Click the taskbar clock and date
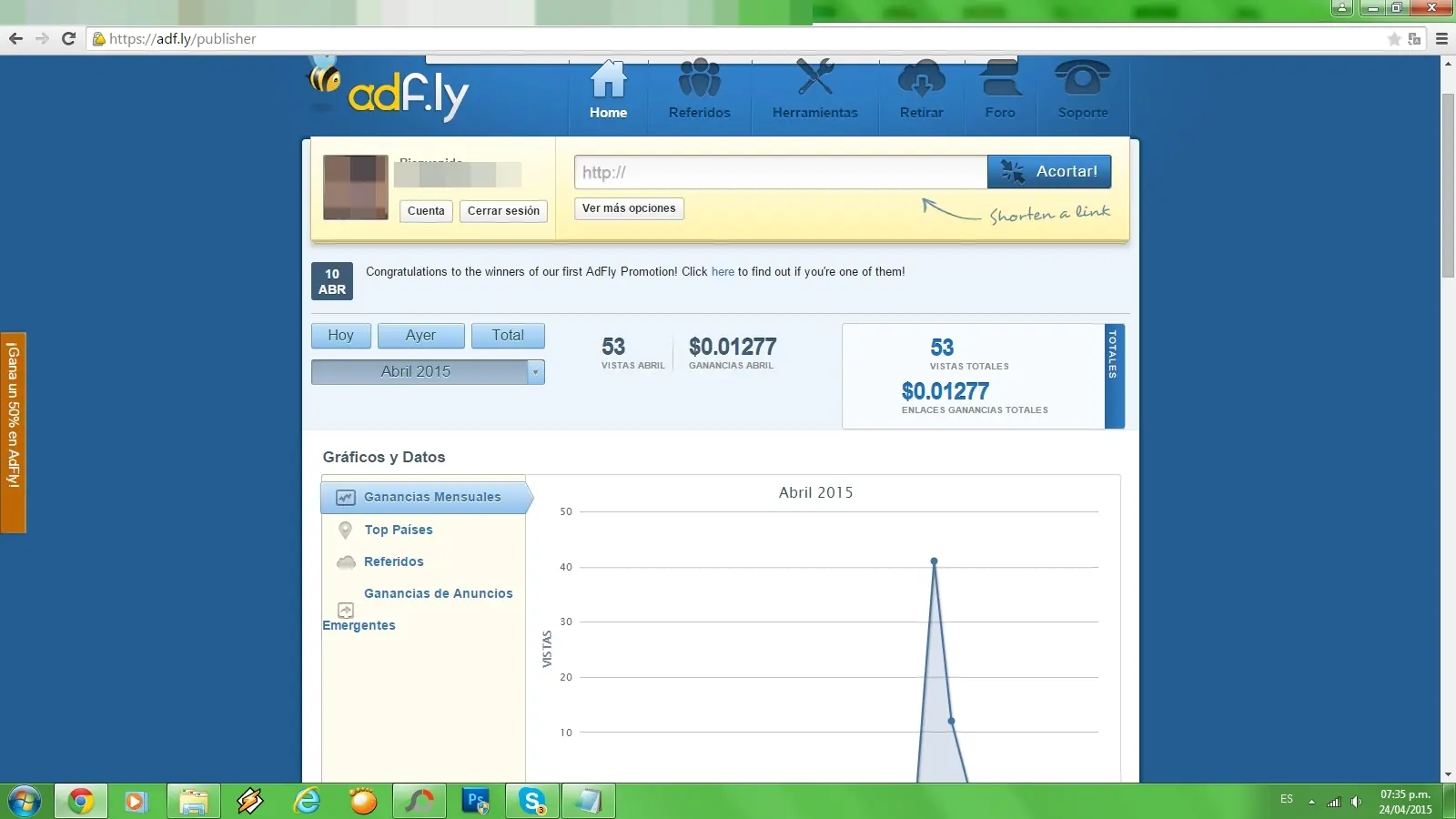1456x819 pixels. tap(1405, 802)
